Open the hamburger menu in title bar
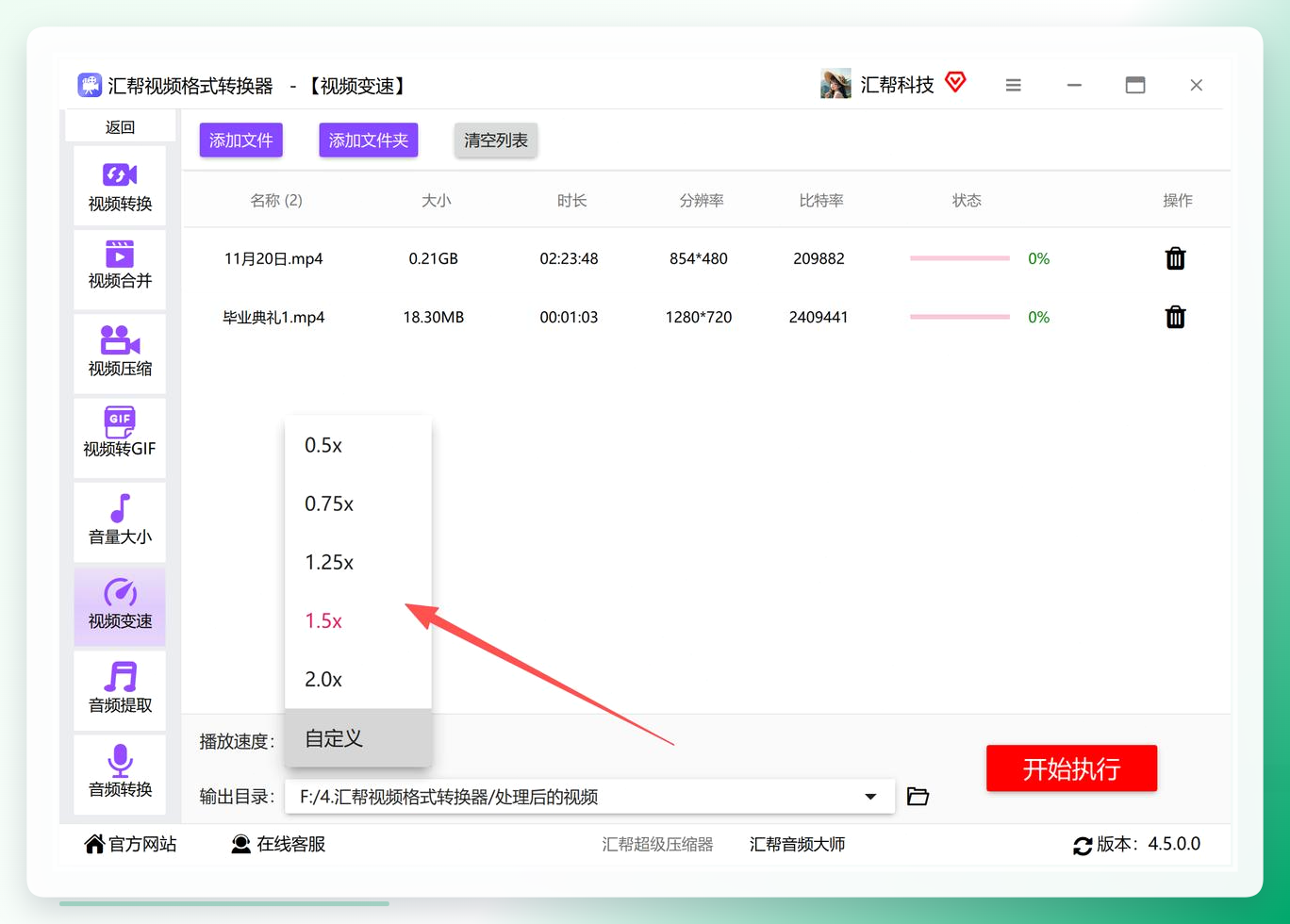 pyautogui.click(x=1014, y=85)
